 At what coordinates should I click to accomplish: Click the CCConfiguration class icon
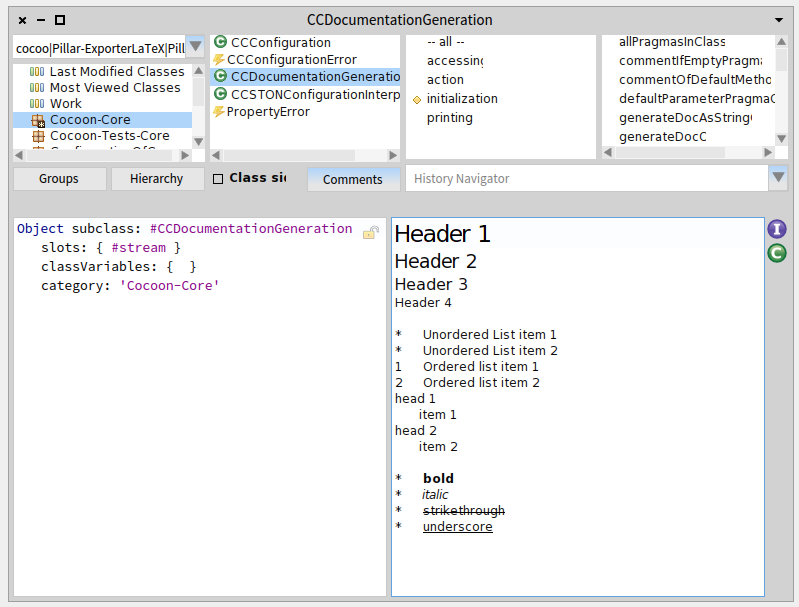220,43
